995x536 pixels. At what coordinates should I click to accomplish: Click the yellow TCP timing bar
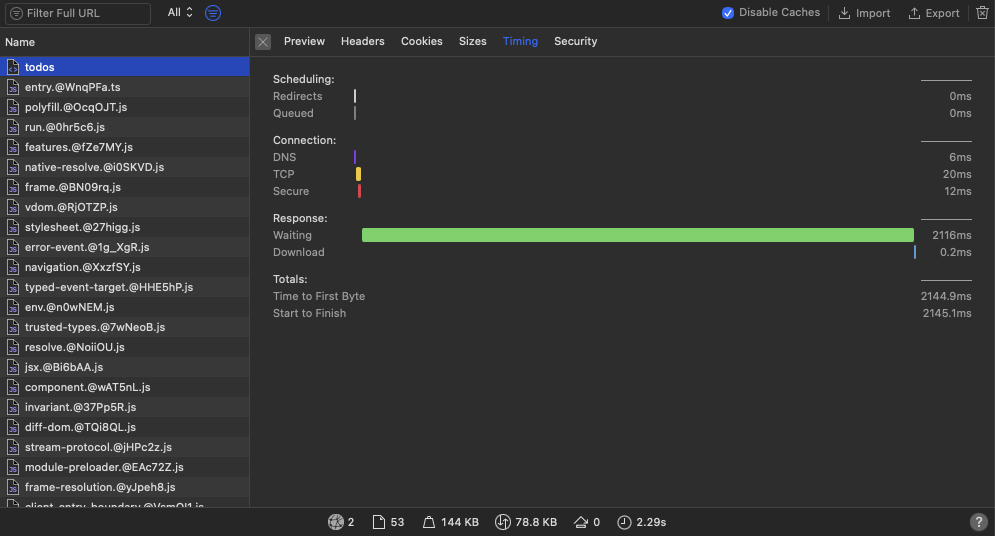359,174
